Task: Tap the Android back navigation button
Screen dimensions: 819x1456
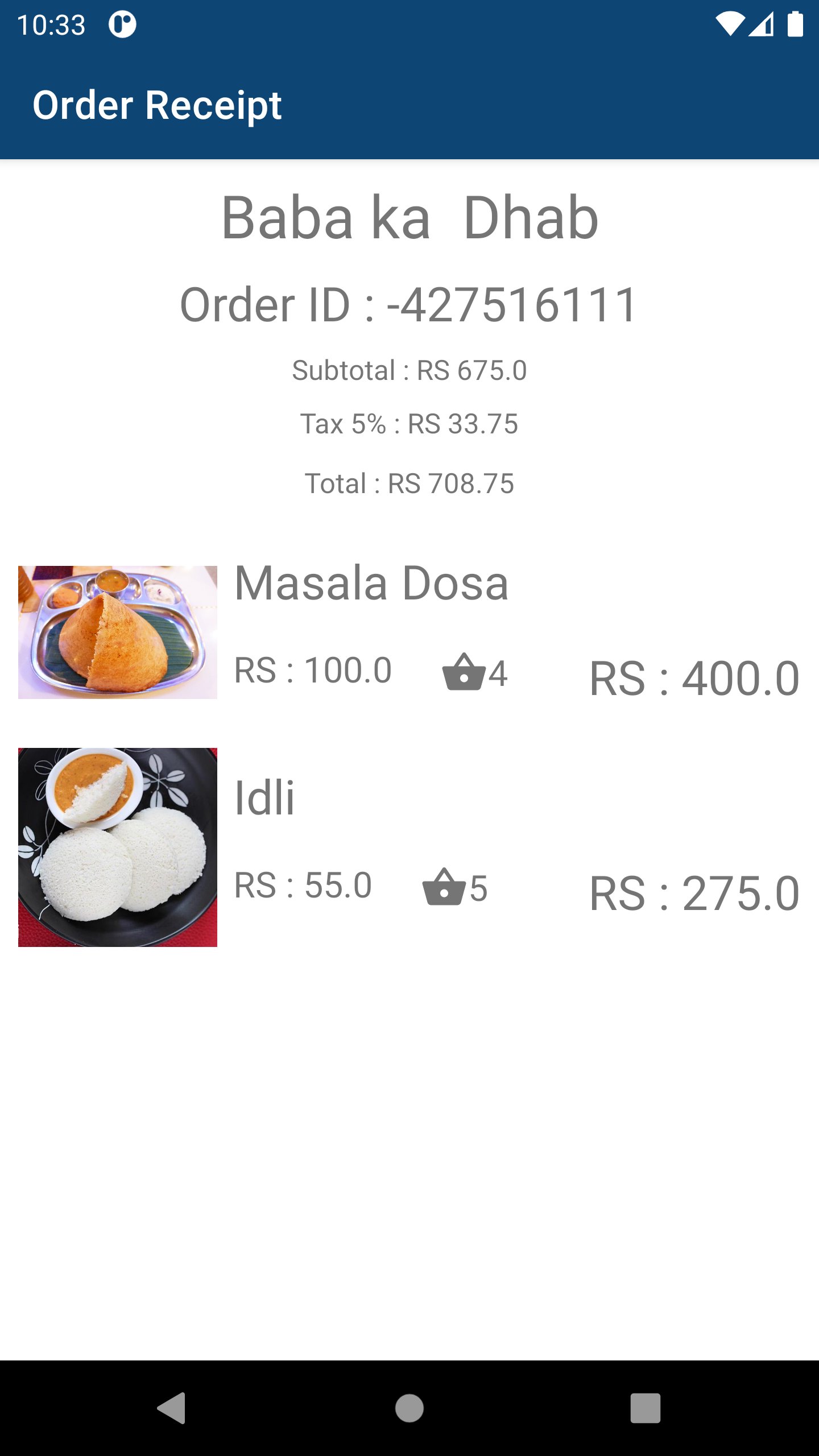Action: pyautogui.click(x=171, y=1408)
